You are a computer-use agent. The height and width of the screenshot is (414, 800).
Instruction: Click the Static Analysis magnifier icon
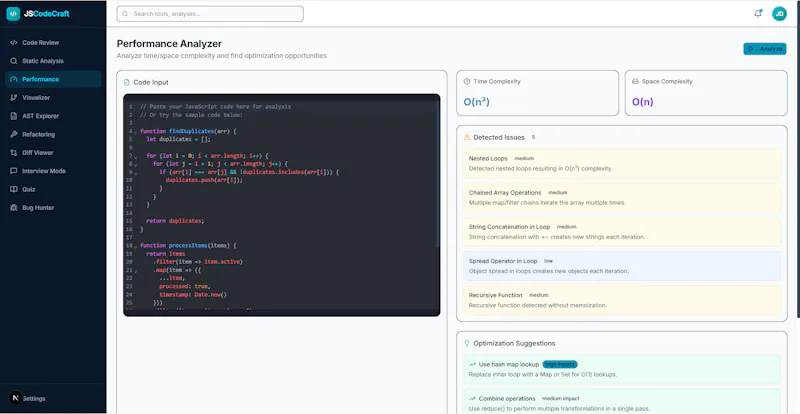coord(14,61)
